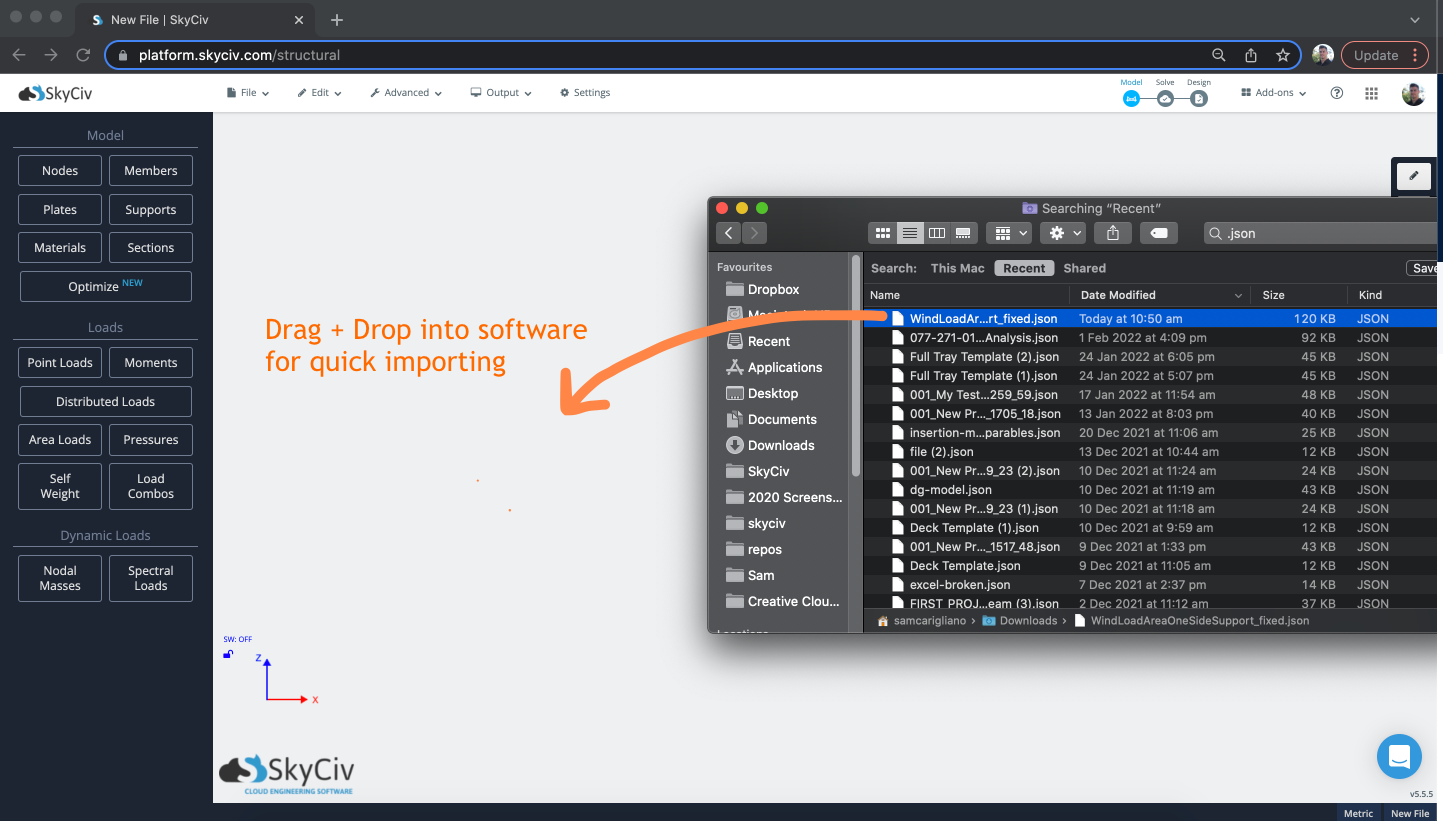The height and width of the screenshot is (821, 1443).
Task: Open the Finder action gear dropdown
Action: [x=1063, y=232]
